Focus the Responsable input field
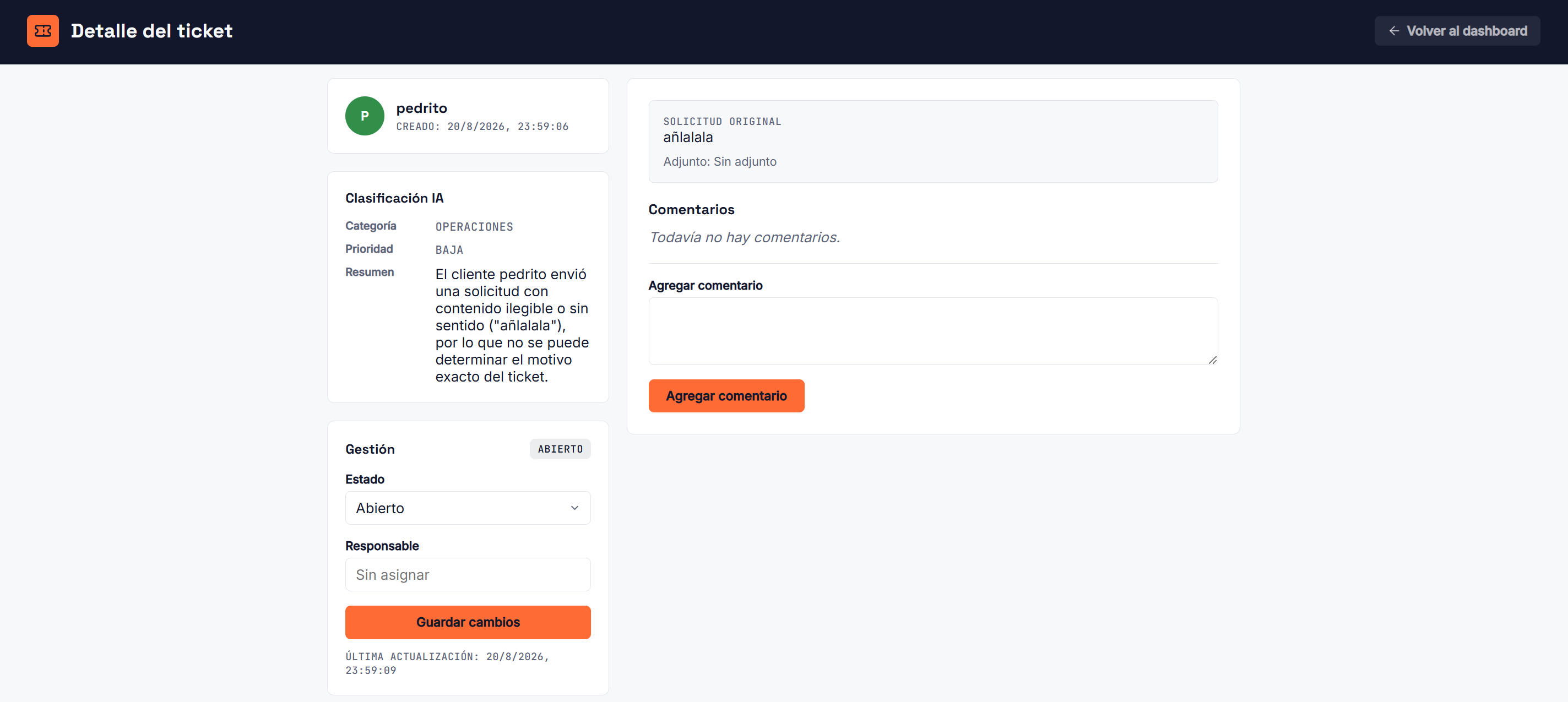Image resolution: width=1568 pixels, height=702 pixels. click(468, 575)
